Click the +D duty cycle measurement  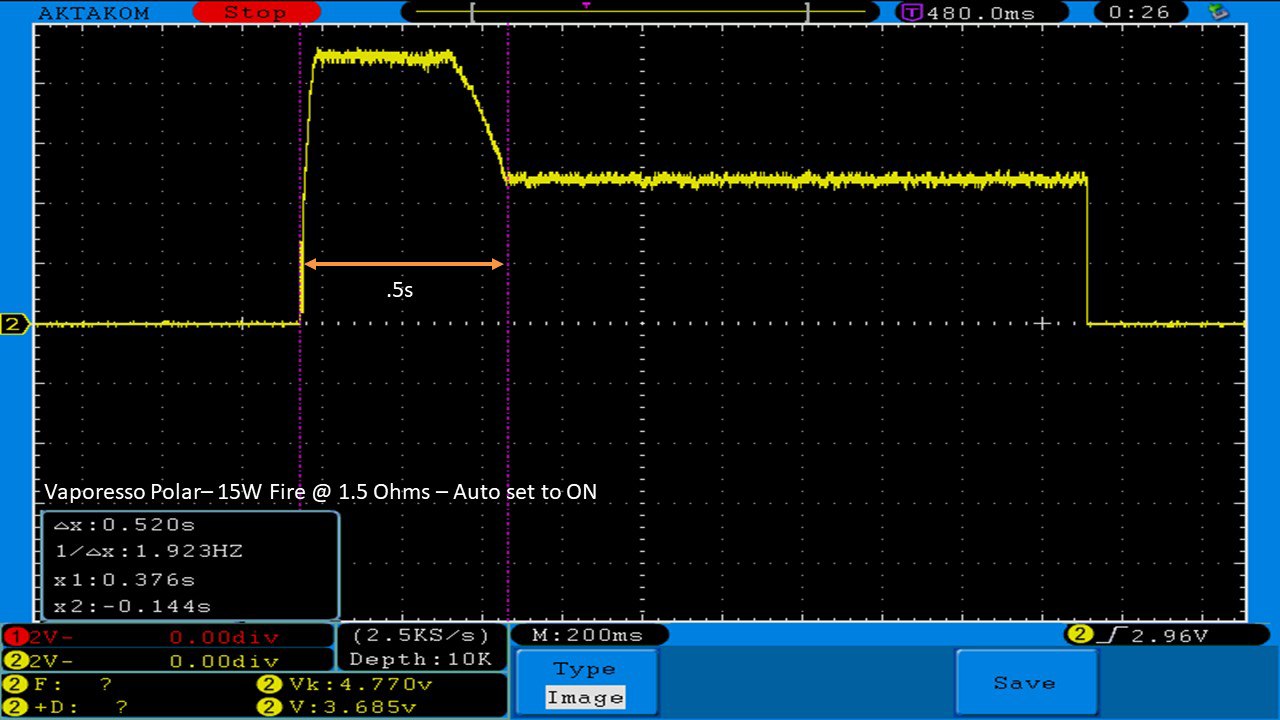pyautogui.click(x=70, y=707)
